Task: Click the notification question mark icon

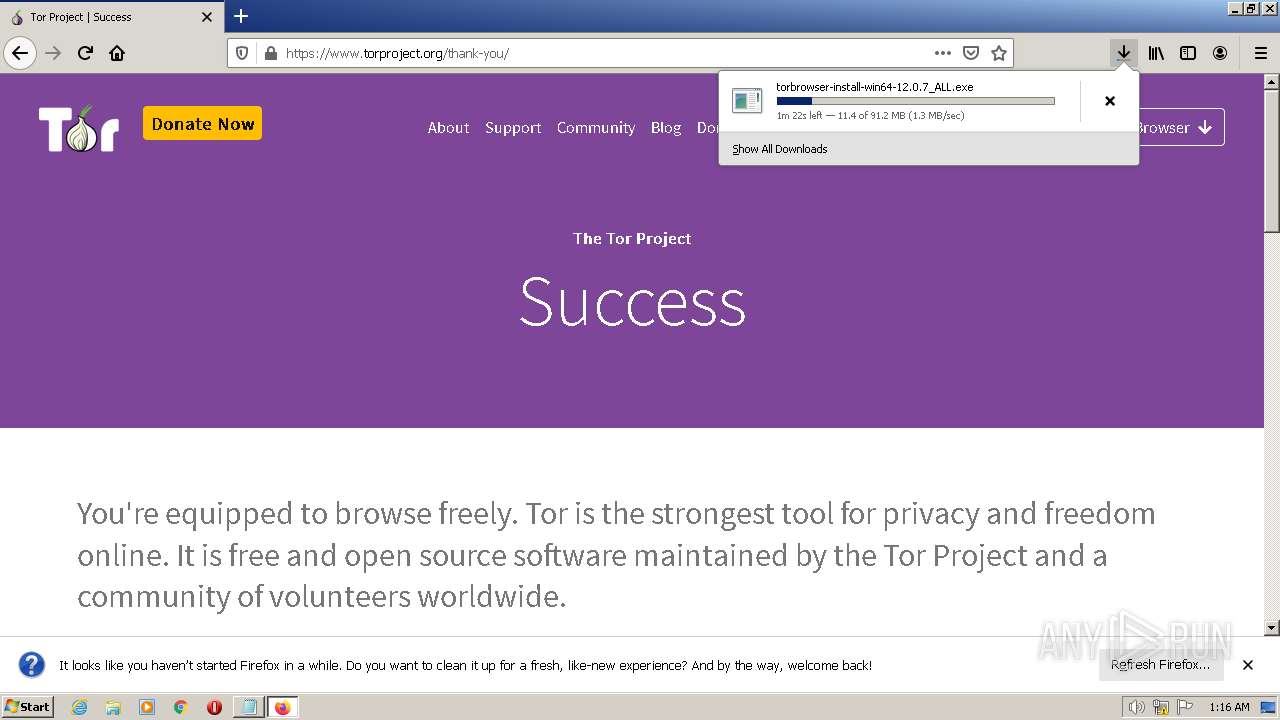Action: click(32, 665)
